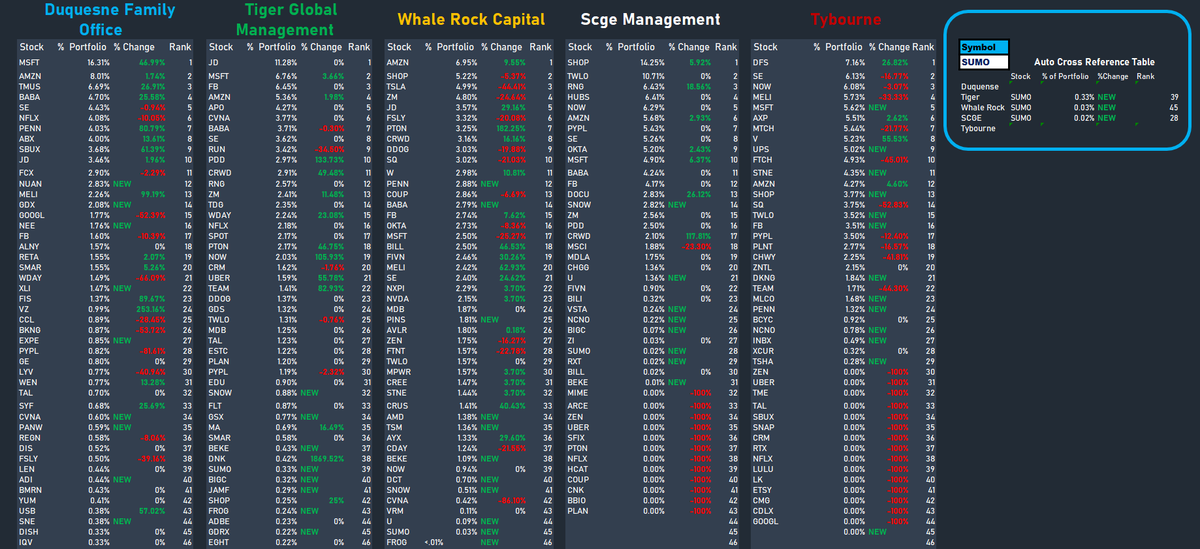Select the MSCI ticker cell
The width and height of the screenshot is (1200, 549).
click(x=578, y=246)
